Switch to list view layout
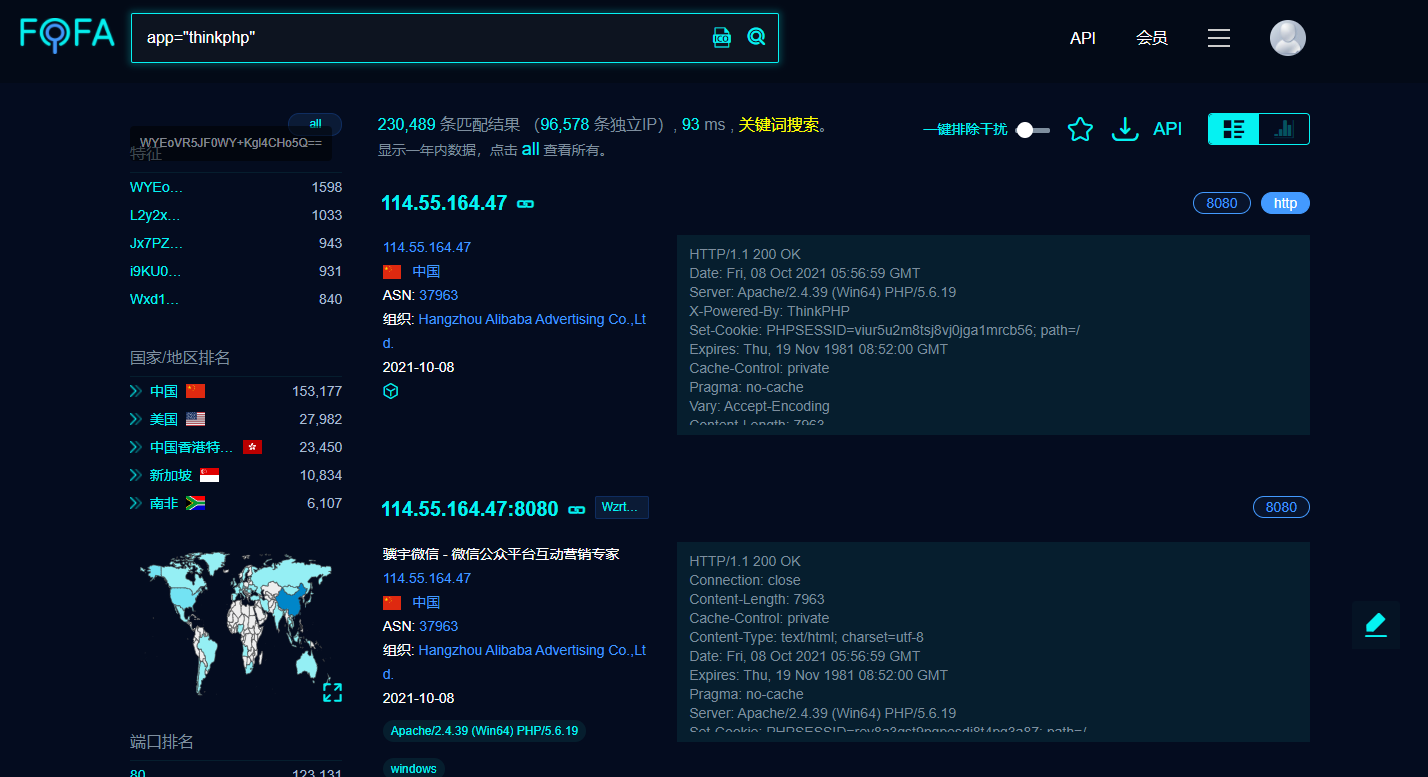 pyautogui.click(x=1234, y=129)
